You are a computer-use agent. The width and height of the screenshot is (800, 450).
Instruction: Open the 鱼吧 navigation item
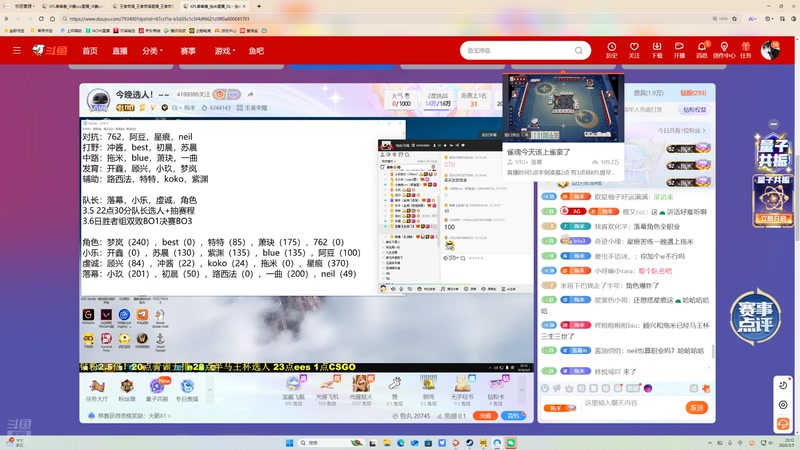click(256, 51)
